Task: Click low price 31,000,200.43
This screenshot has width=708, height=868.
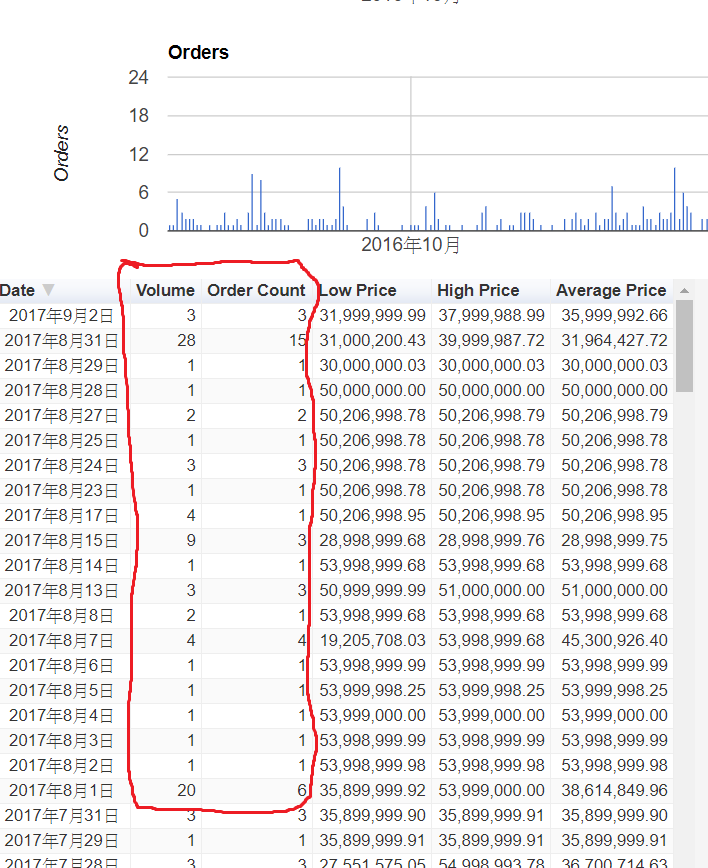Action: tap(373, 340)
